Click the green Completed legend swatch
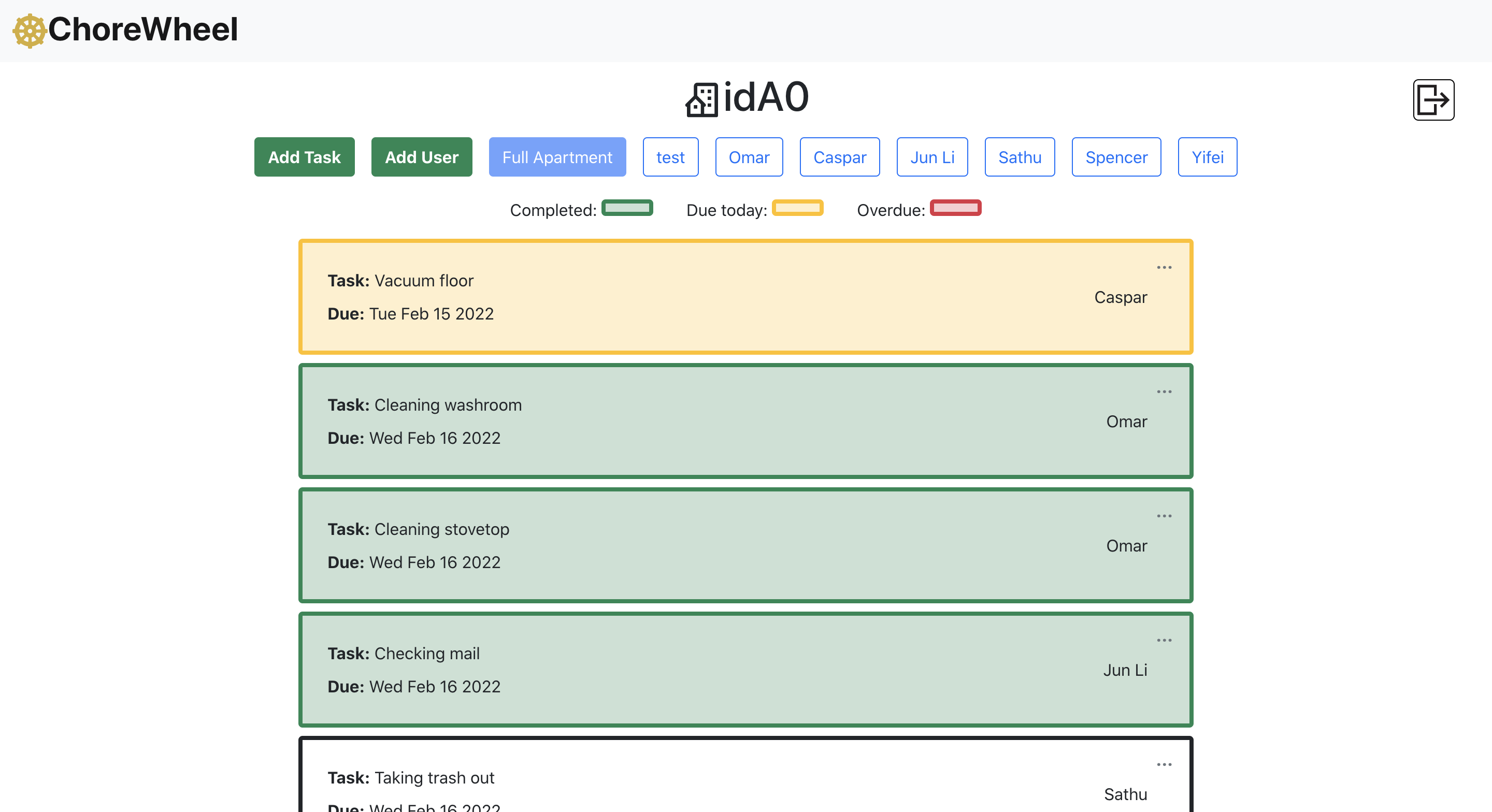The image size is (1492, 812). coord(627,207)
